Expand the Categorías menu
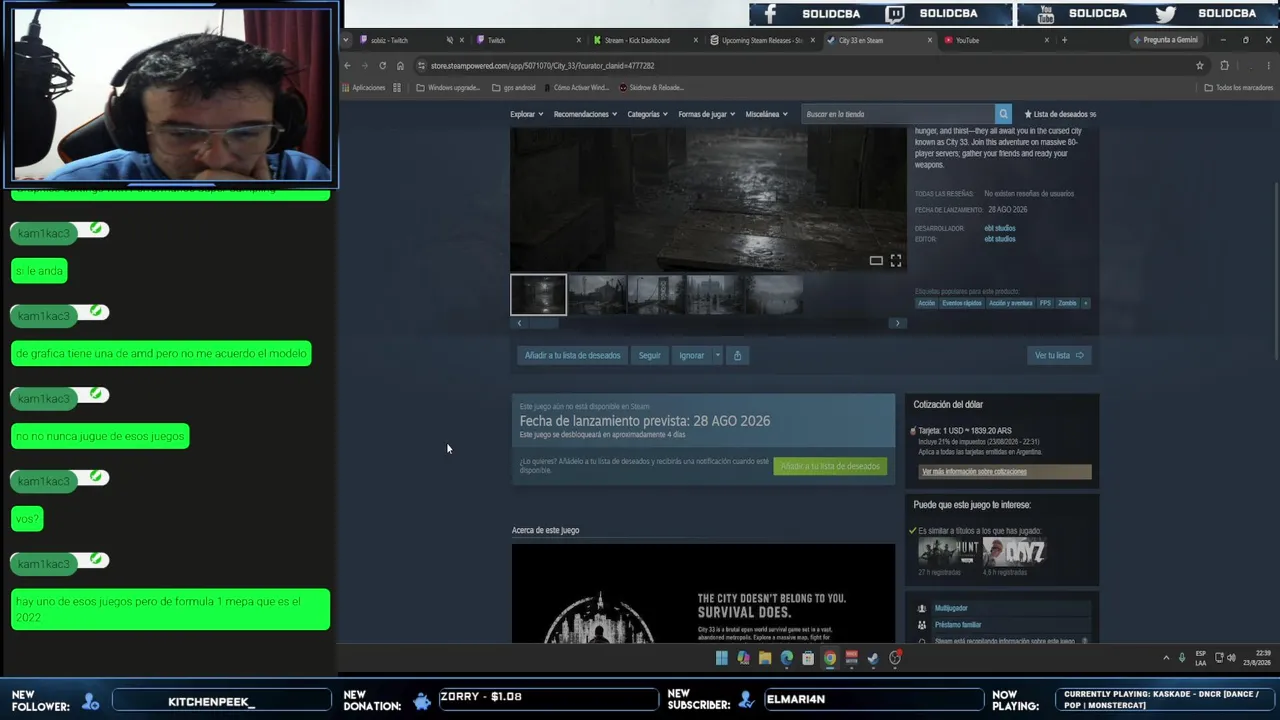The width and height of the screenshot is (1280, 720). [648, 114]
